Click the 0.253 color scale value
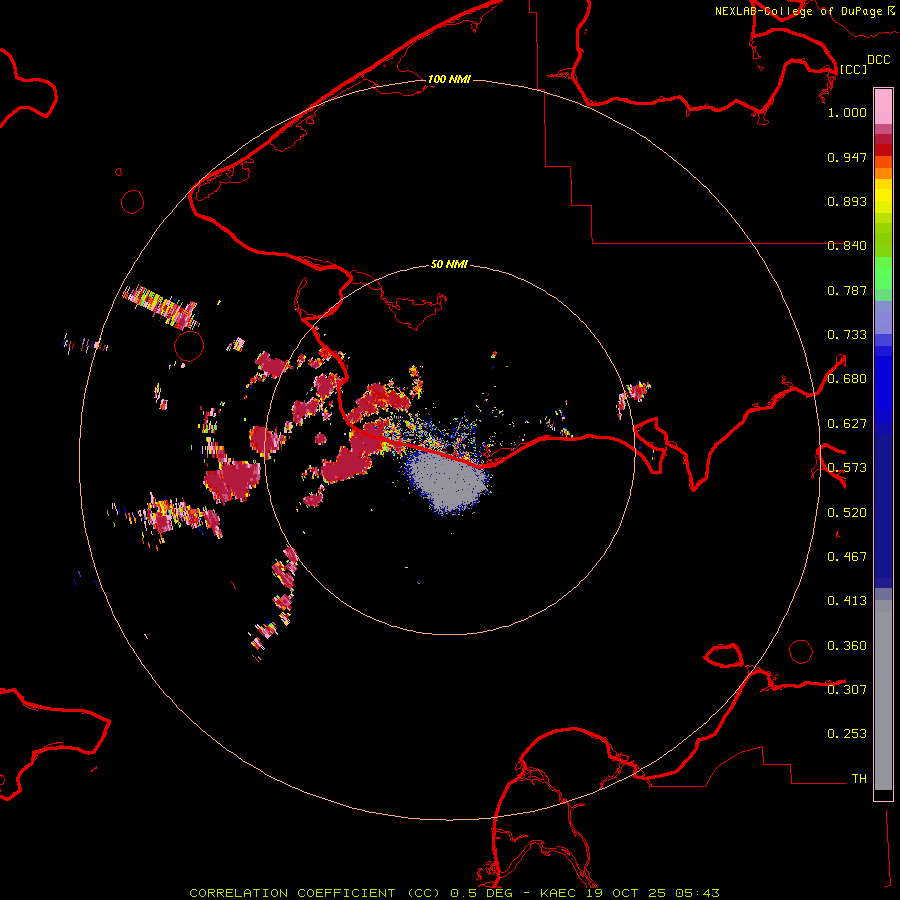The image size is (900, 900). pos(847,734)
